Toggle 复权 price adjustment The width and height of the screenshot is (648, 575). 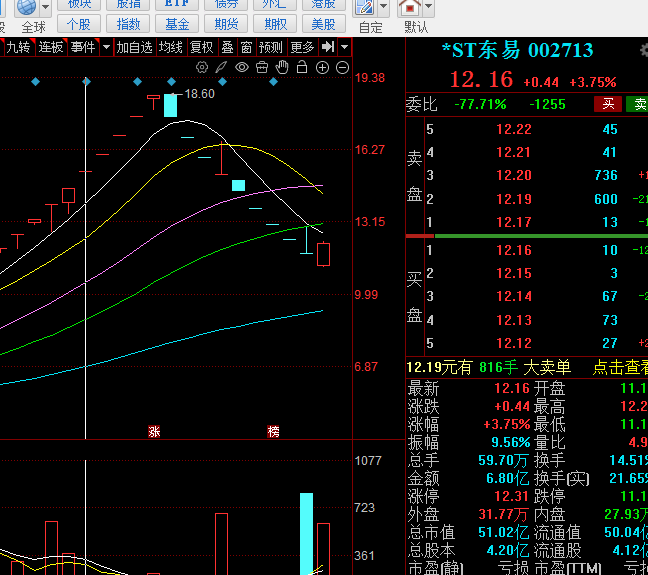(x=201, y=47)
